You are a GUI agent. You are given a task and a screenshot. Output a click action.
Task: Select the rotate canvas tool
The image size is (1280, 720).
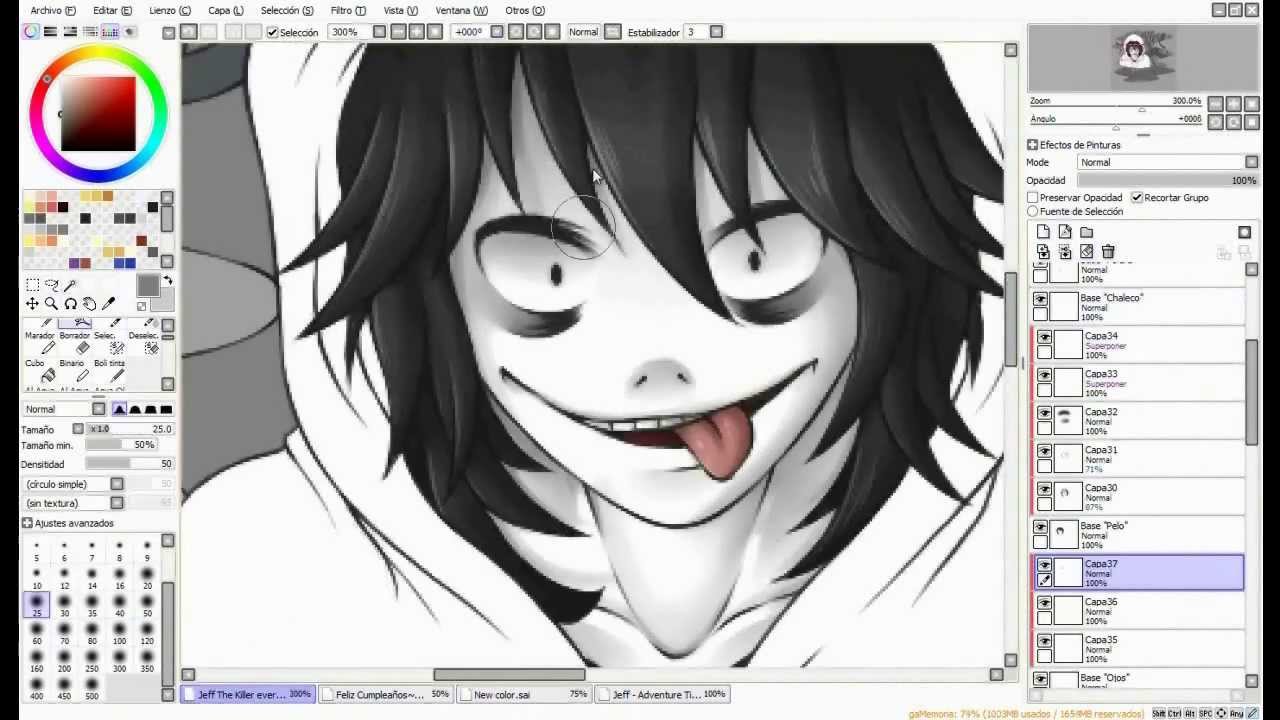click(70, 304)
